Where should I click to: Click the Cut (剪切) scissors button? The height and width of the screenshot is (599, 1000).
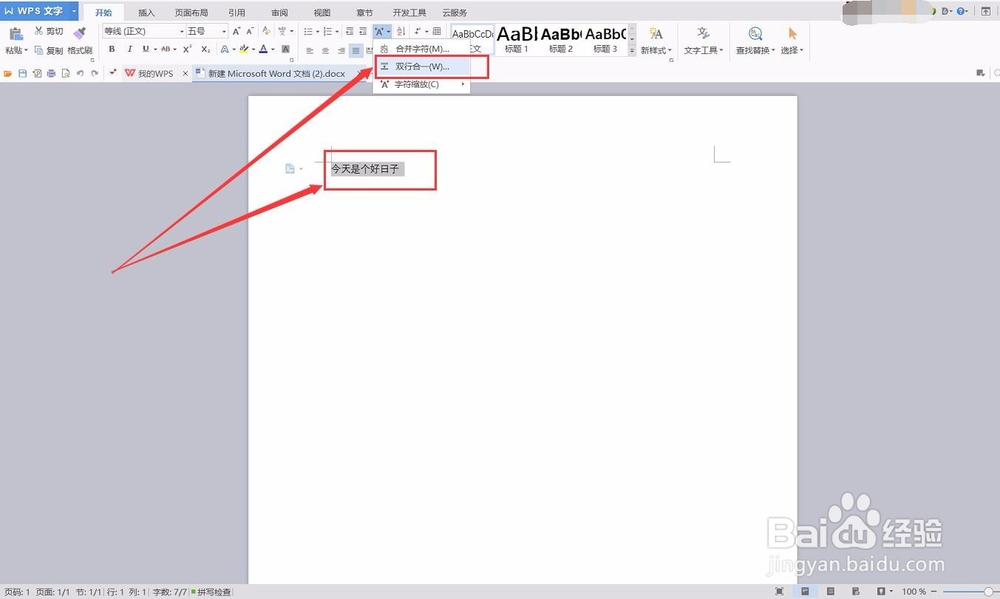point(48,31)
